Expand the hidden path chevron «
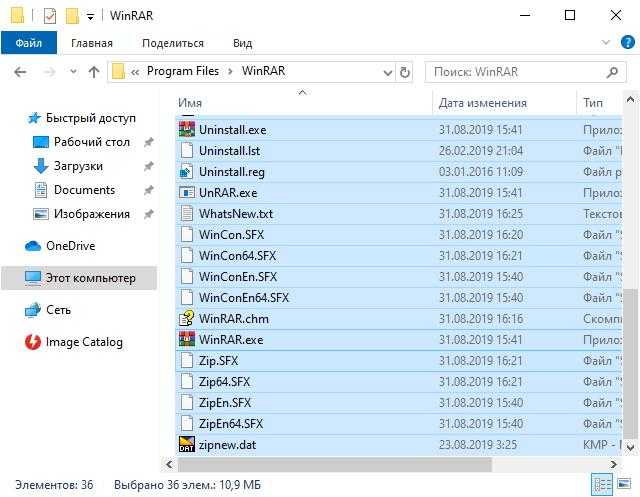The image size is (640, 497). (x=135, y=72)
